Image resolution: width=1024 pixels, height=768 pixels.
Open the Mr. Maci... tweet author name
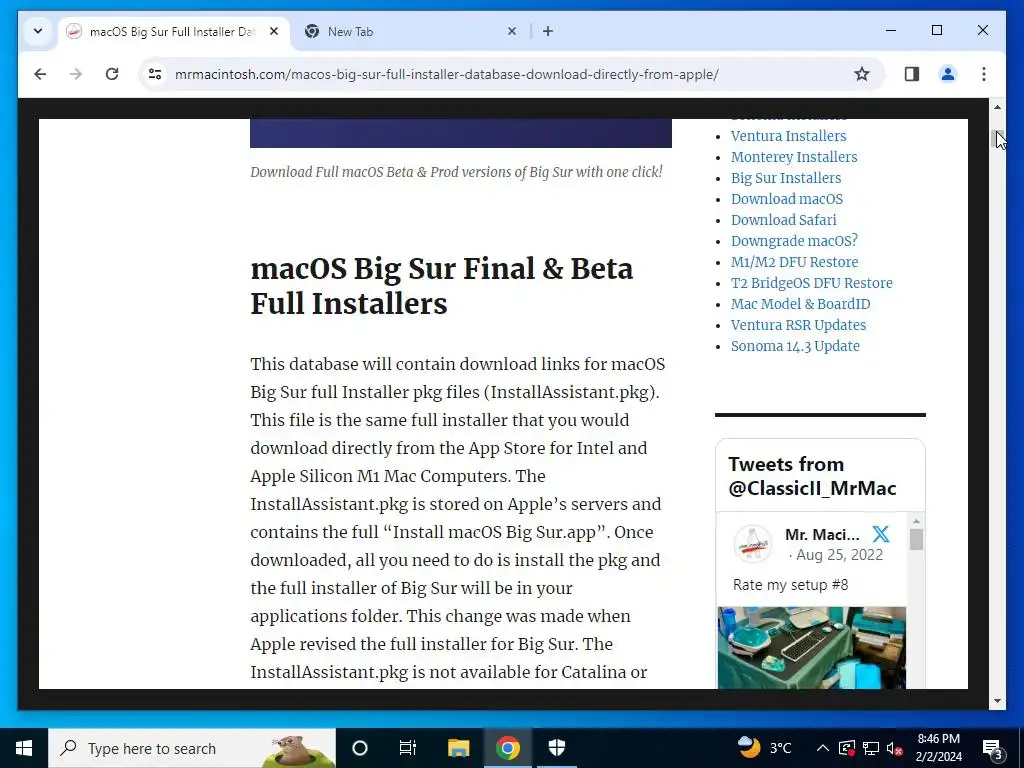click(822, 534)
